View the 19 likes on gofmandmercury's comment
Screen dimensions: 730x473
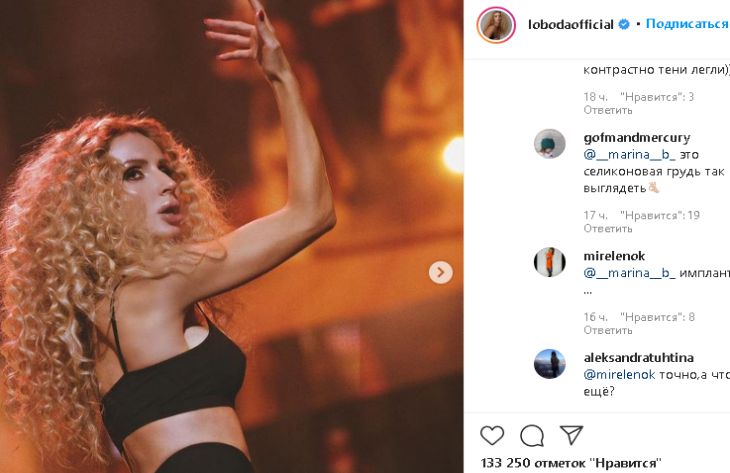(659, 215)
